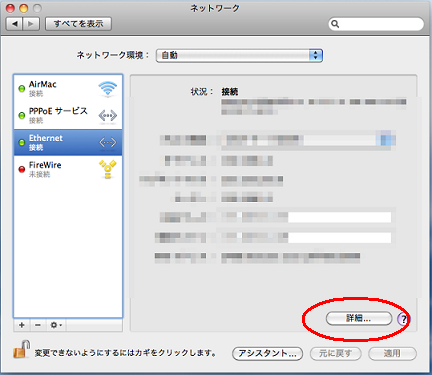This screenshot has width=432, height=375.
Task: Click in the search field
Action: (x=376, y=24)
